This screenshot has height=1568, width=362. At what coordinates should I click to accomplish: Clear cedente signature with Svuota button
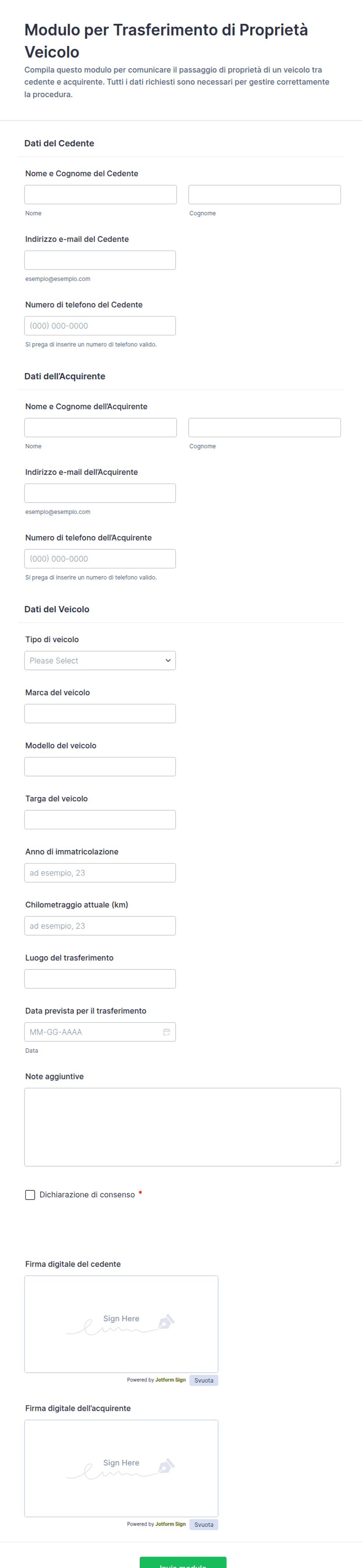coord(204,1380)
